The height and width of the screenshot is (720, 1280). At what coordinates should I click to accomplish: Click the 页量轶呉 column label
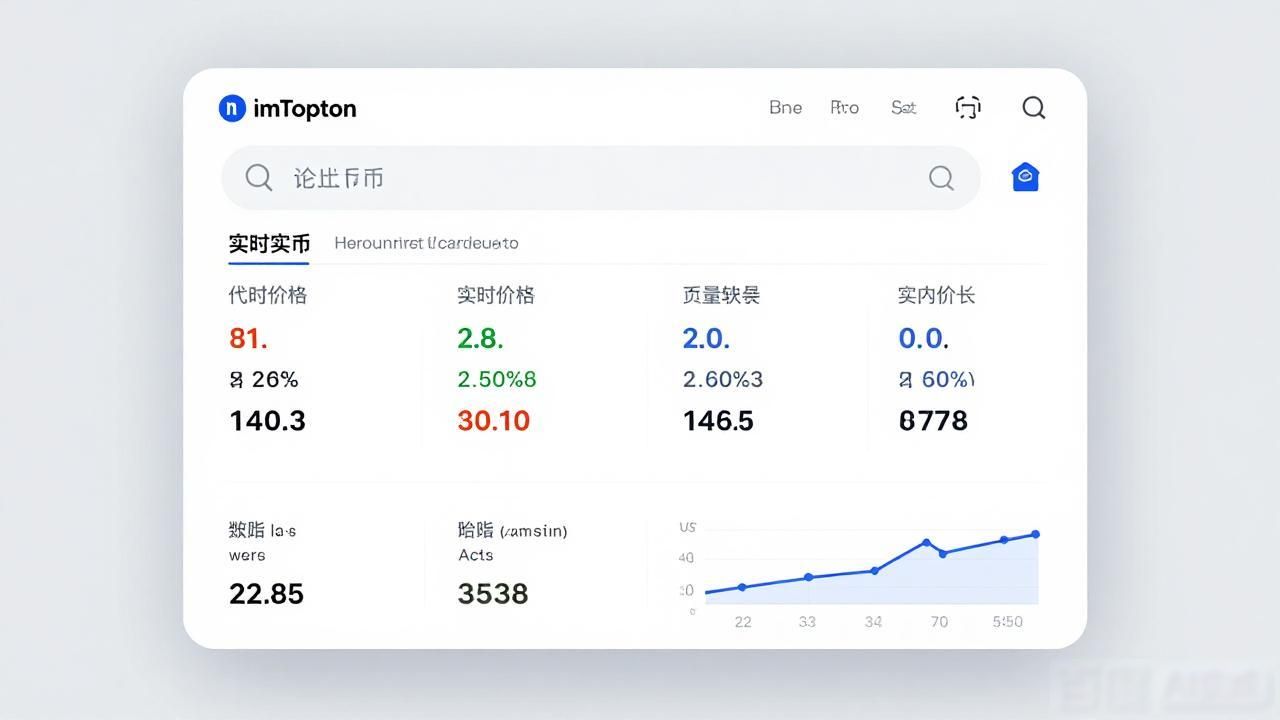pos(721,295)
